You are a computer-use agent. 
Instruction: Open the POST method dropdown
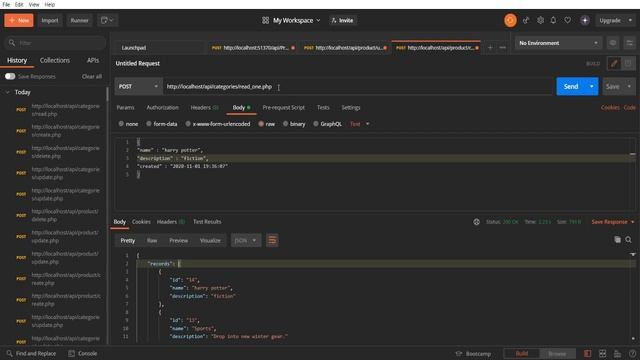(x=139, y=87)
